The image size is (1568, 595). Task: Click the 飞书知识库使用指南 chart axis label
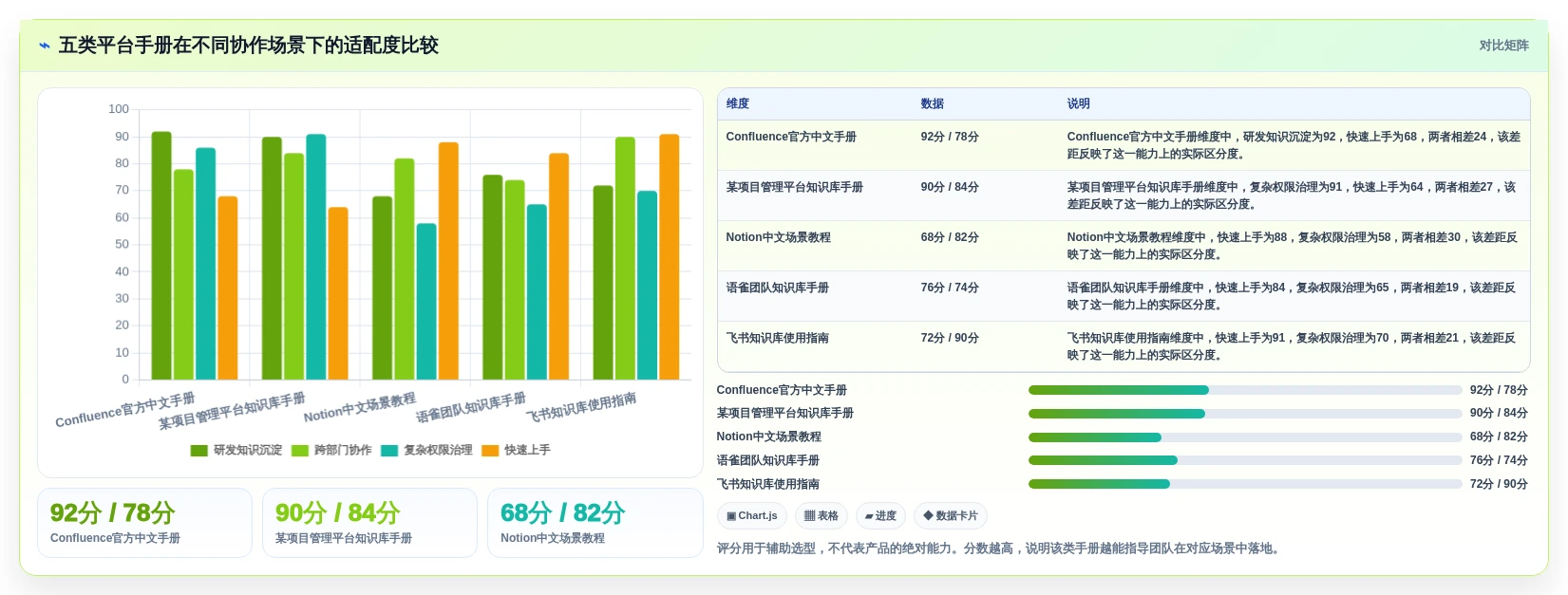(581, 408)
